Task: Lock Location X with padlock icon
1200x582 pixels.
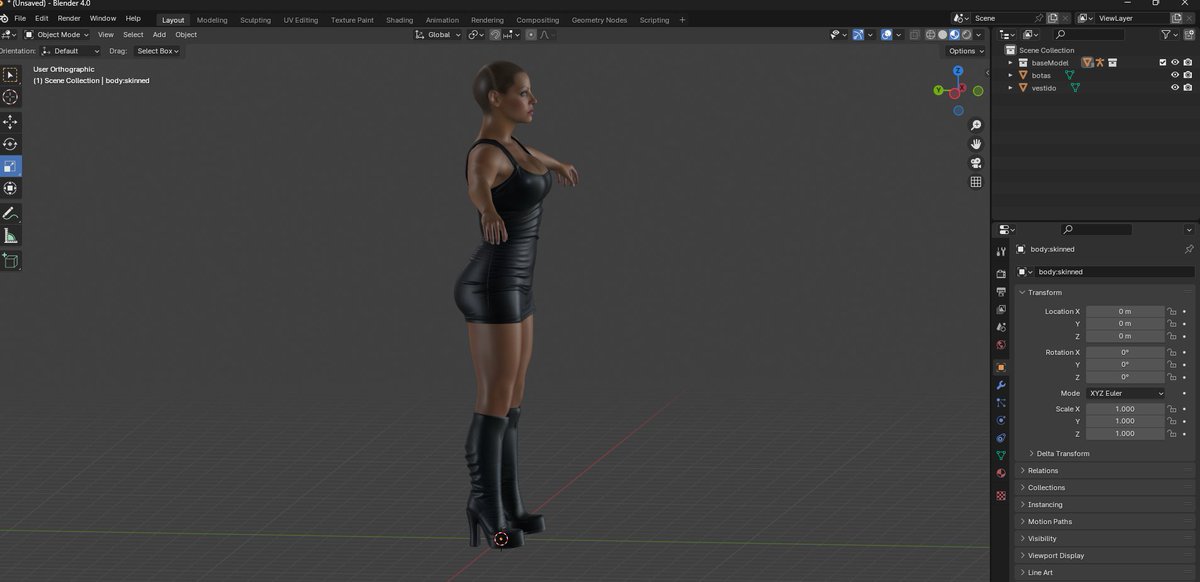Action: tap(1171, 311)
